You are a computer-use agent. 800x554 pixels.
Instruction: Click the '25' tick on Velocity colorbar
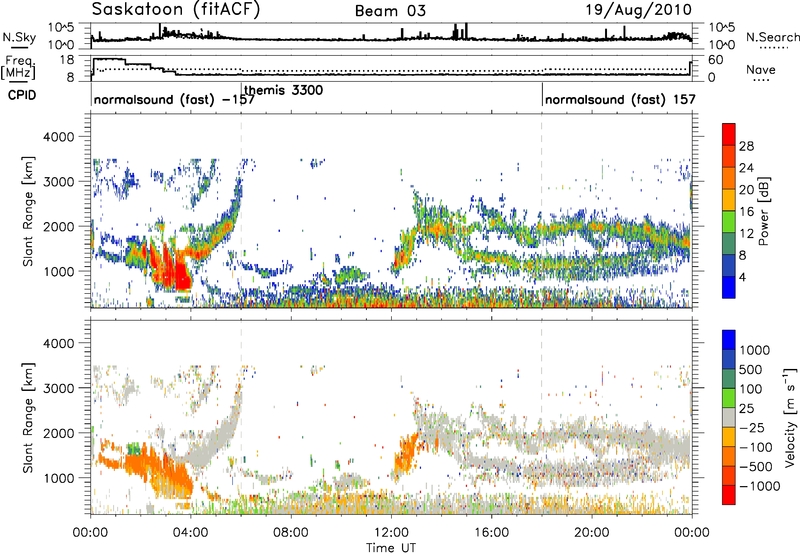(x=746, y=408)
